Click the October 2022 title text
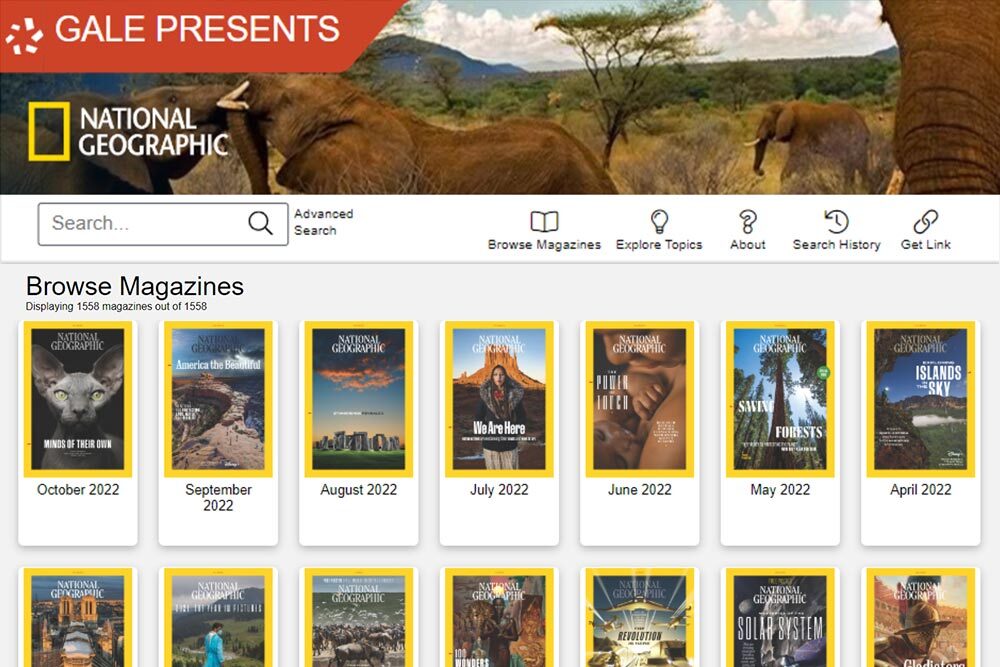 tap(78, 490)
